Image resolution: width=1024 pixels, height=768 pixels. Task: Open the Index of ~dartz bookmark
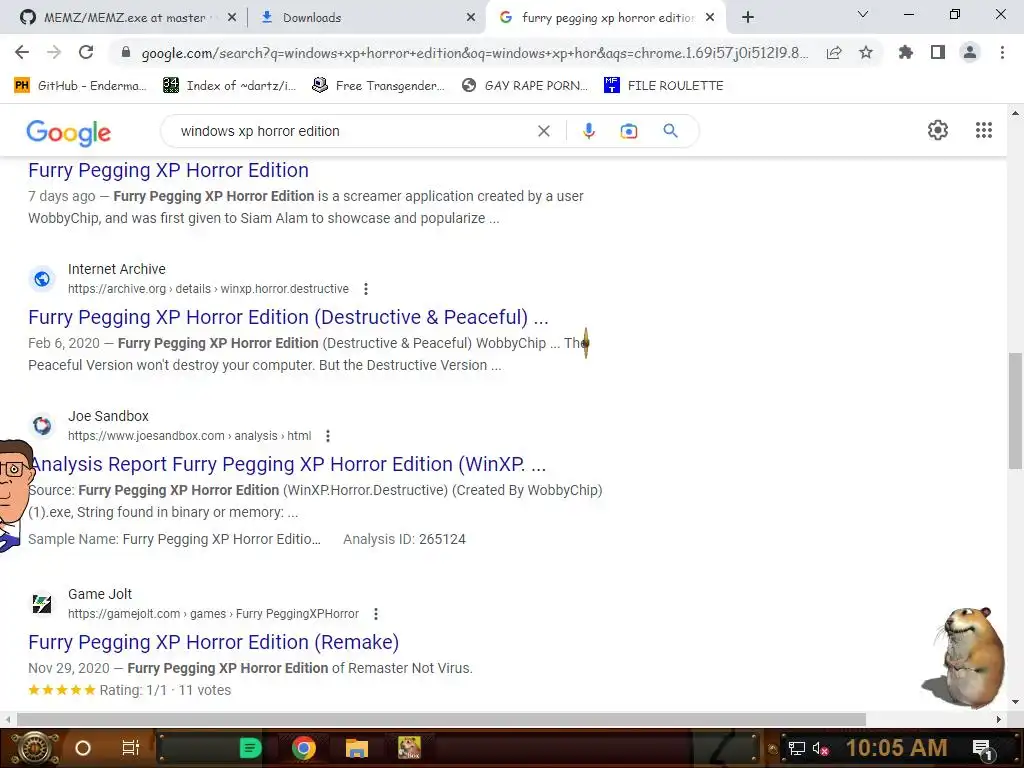(x=230, y=86)
